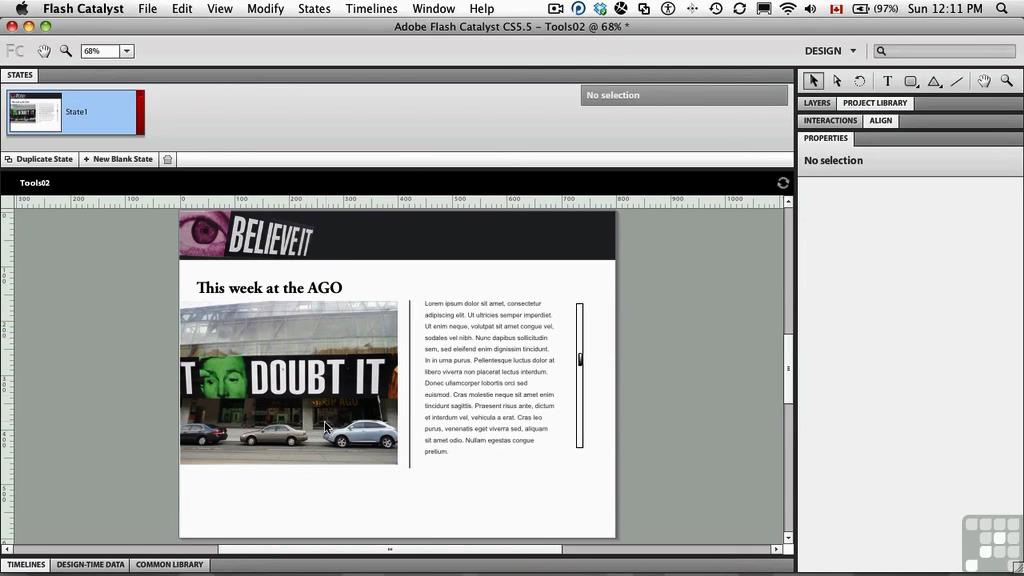Select the Hand tool in tools panel
1024x576 pixels.
984,81
